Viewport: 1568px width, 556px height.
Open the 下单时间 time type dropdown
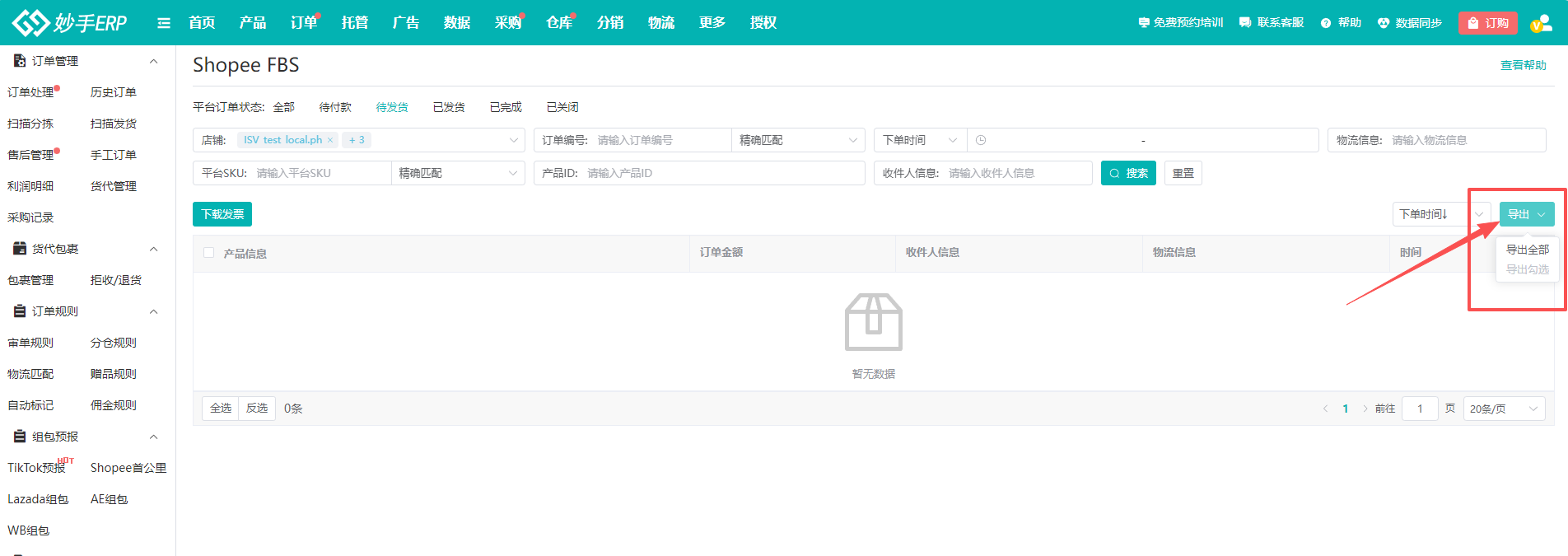920,140
